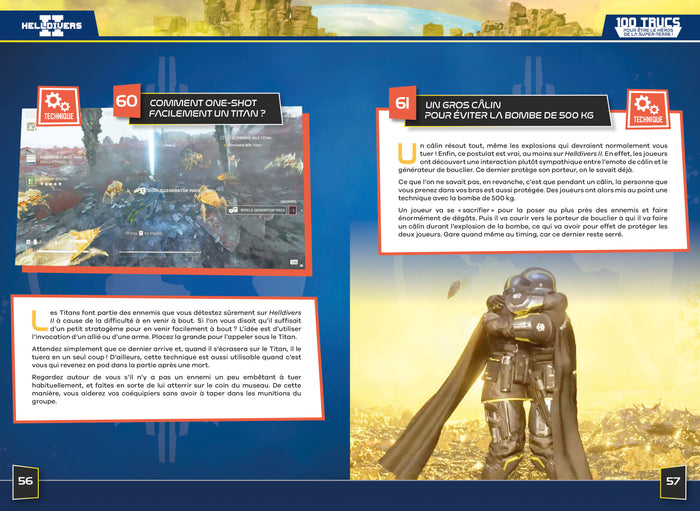
Task: Click the heading 'Un gros câlin pour éviter la bombe de 500 kg'
Action: click(x=509, y=110)
